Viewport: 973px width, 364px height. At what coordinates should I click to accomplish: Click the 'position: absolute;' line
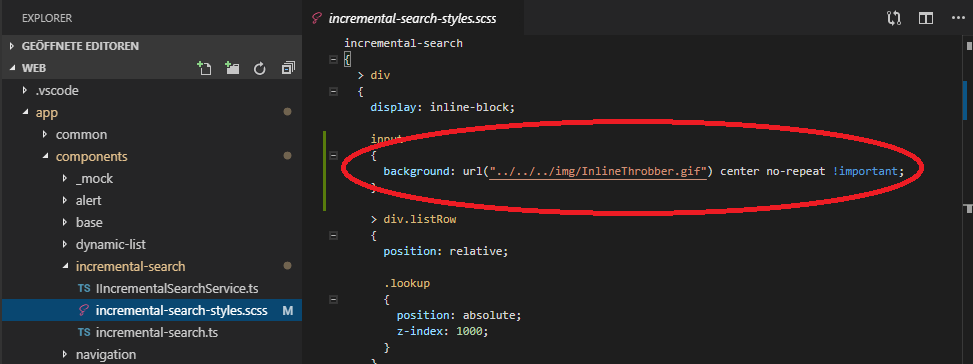coord(459,316)
